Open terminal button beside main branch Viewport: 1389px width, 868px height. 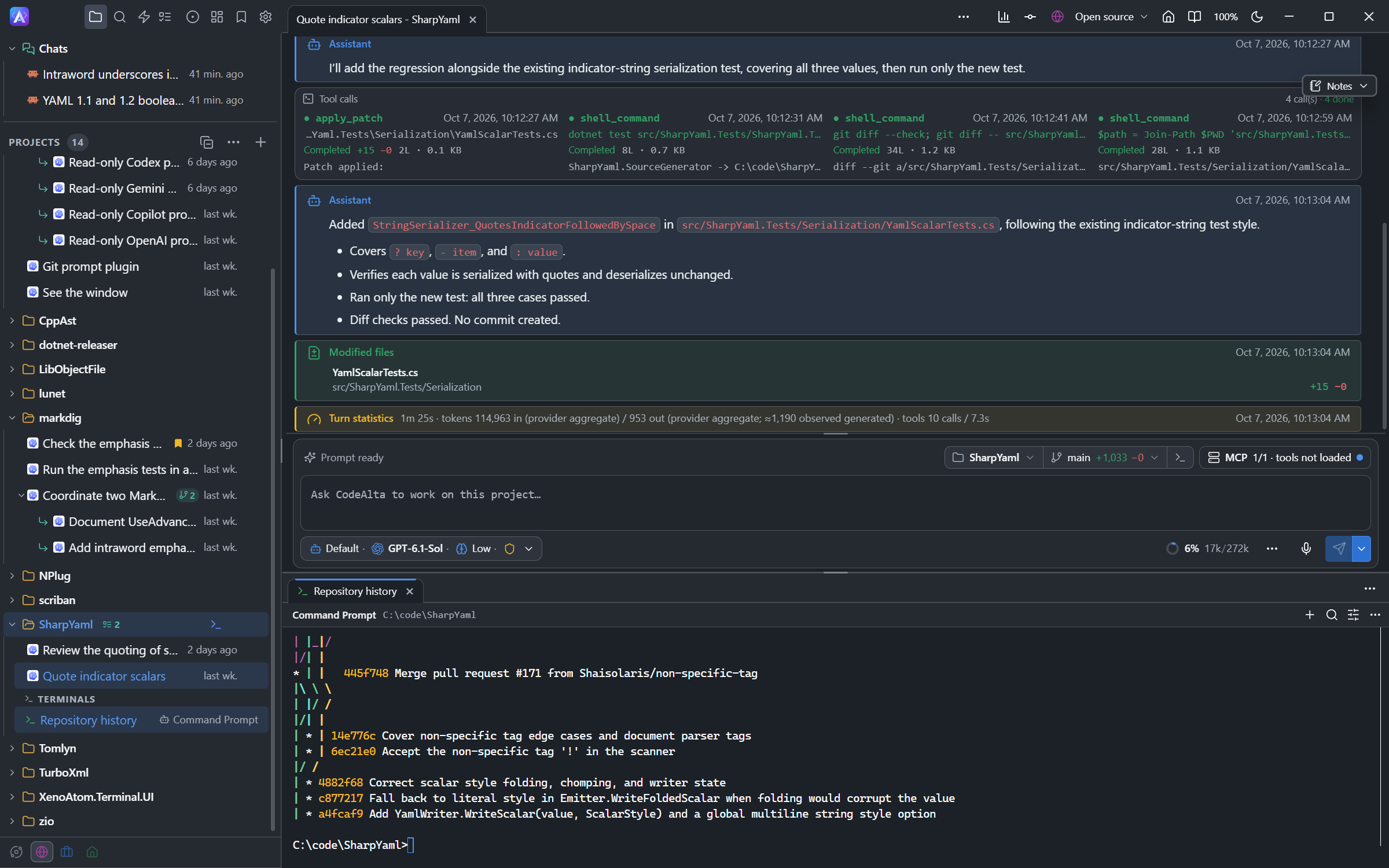tap(1180, 458)
